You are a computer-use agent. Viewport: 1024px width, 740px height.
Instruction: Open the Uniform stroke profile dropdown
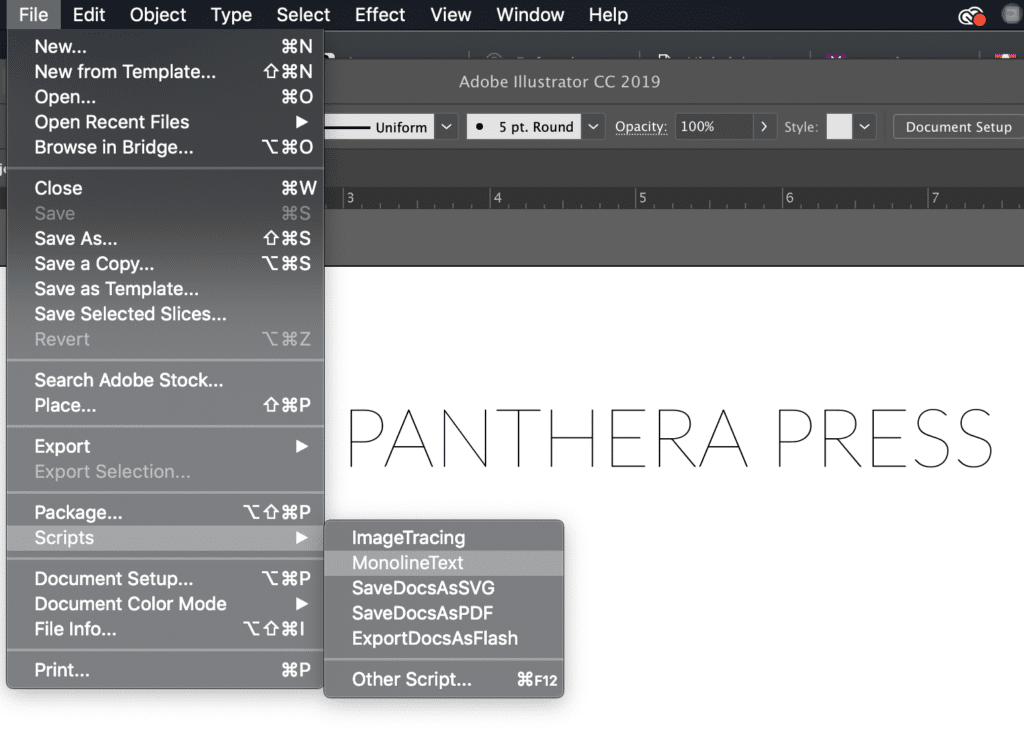(x=446, y=127)
